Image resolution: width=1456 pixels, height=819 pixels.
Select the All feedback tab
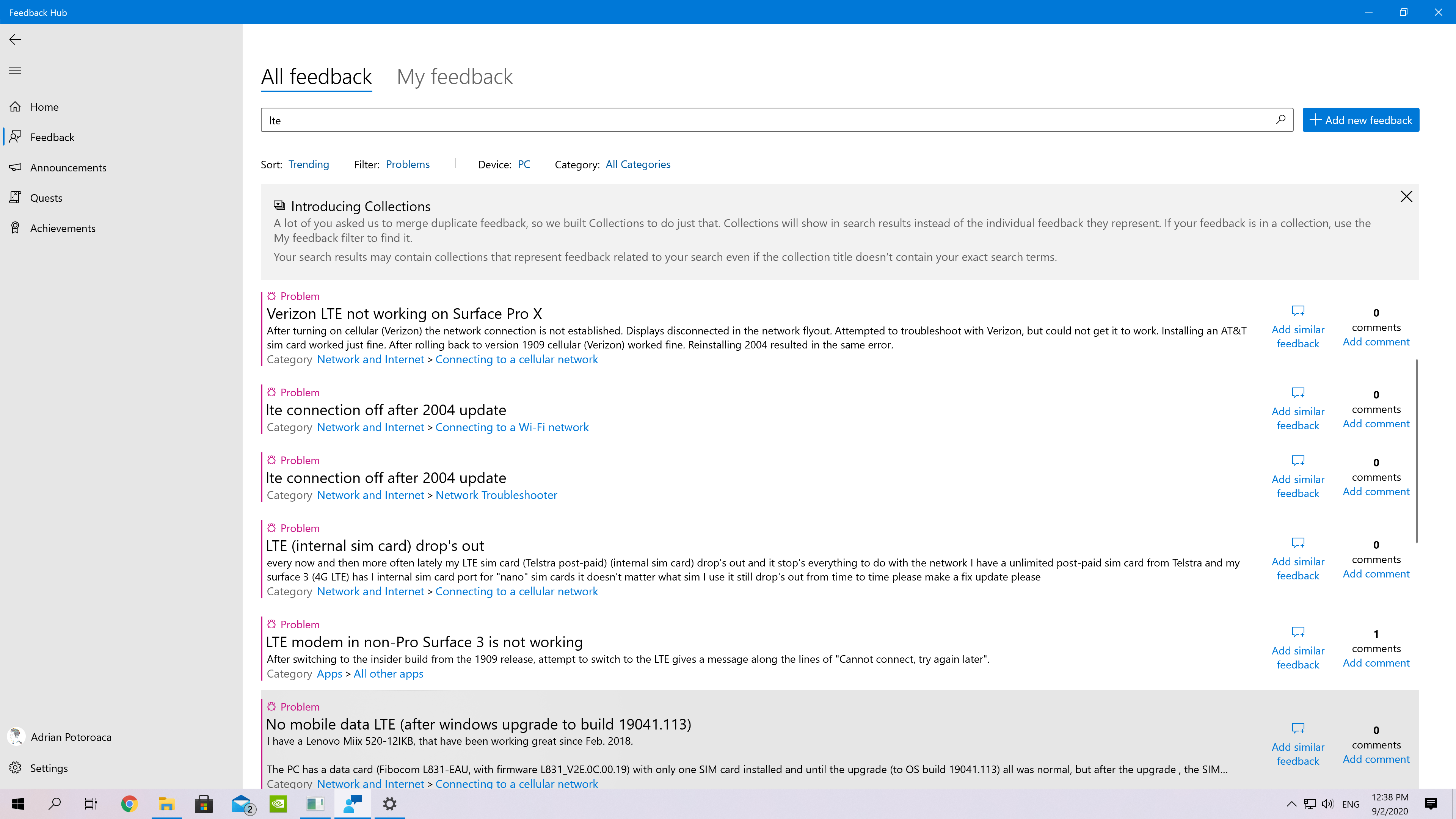[316, 77]
